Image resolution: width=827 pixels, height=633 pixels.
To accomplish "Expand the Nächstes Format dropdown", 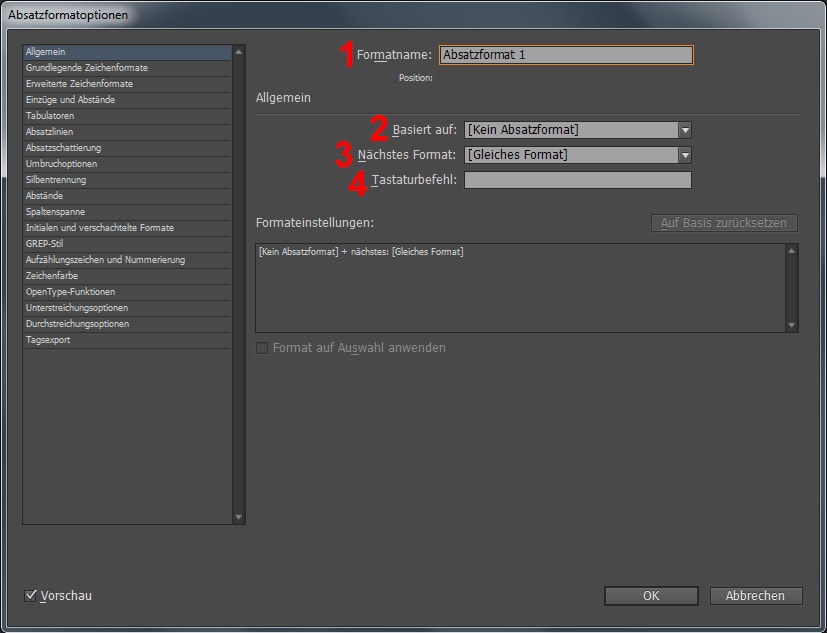I will click(x=684, y=155).
